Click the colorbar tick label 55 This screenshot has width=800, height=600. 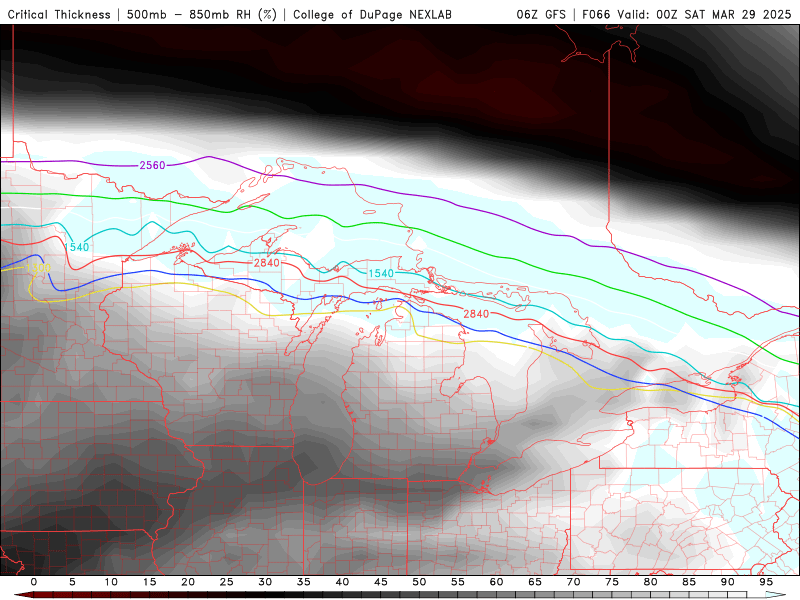pos(458,582)
